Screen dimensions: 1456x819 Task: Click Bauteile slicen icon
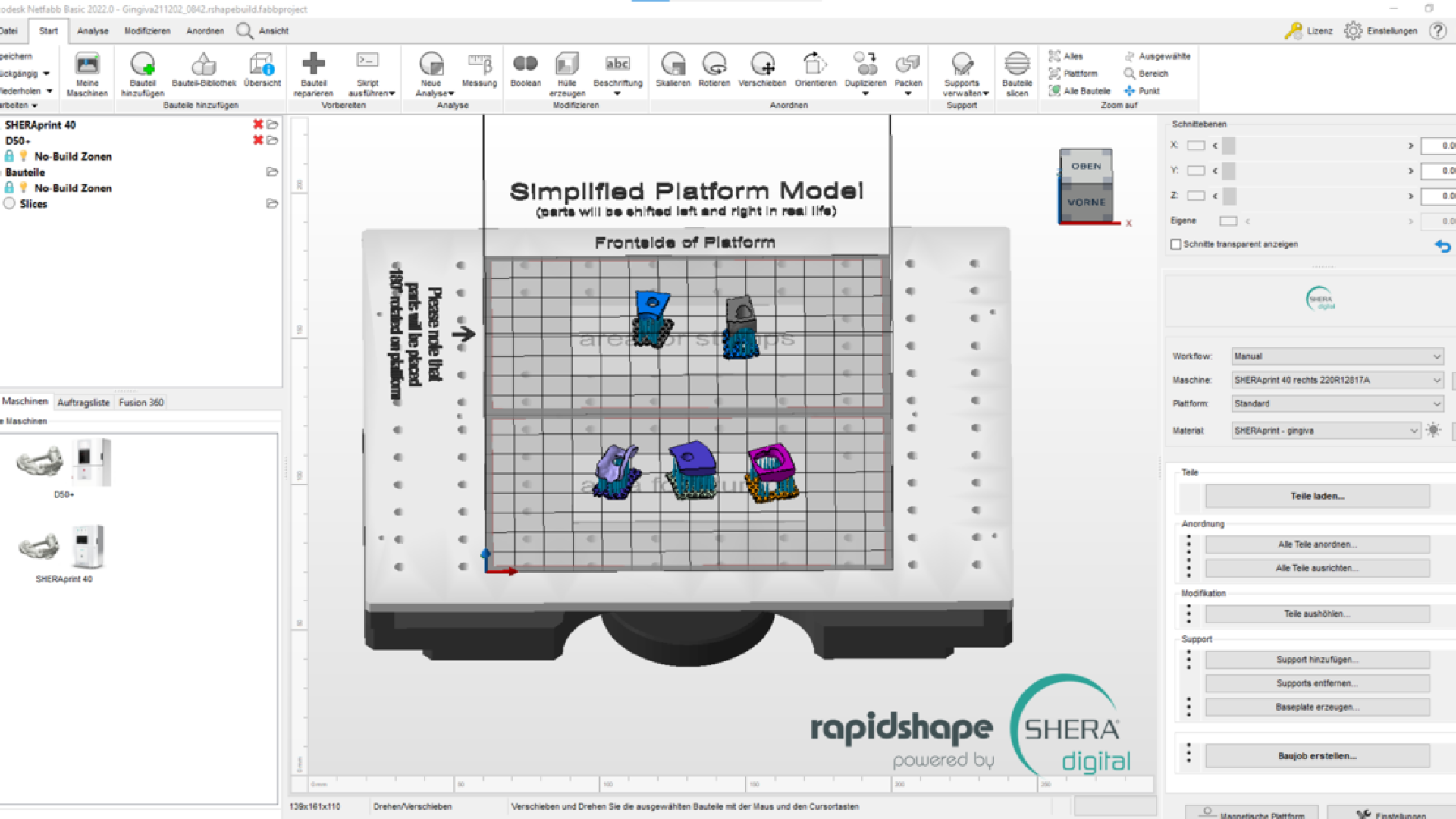tap(1017, 74)
